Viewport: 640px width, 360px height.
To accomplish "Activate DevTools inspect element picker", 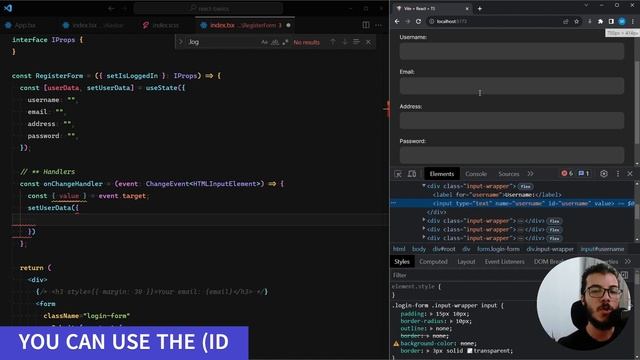I will click(398, 174).
